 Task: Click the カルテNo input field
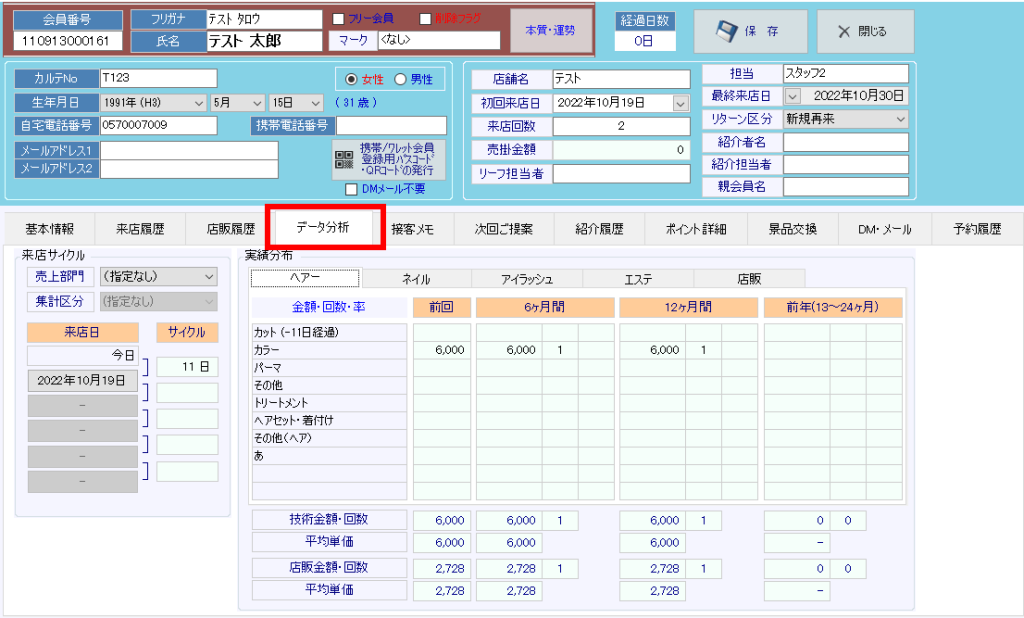pos(158,79)
